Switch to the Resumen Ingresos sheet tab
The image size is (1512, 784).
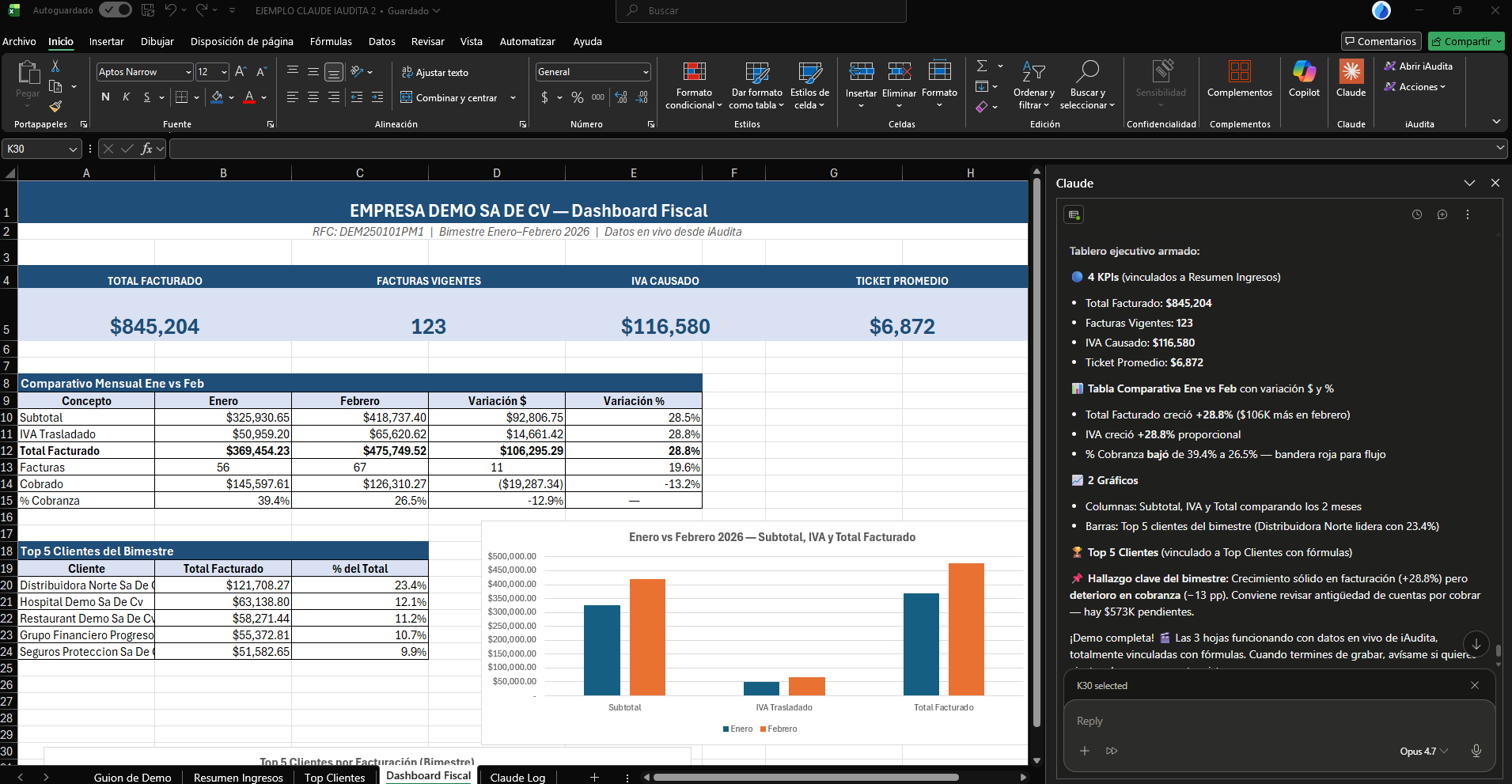(238, 777)
